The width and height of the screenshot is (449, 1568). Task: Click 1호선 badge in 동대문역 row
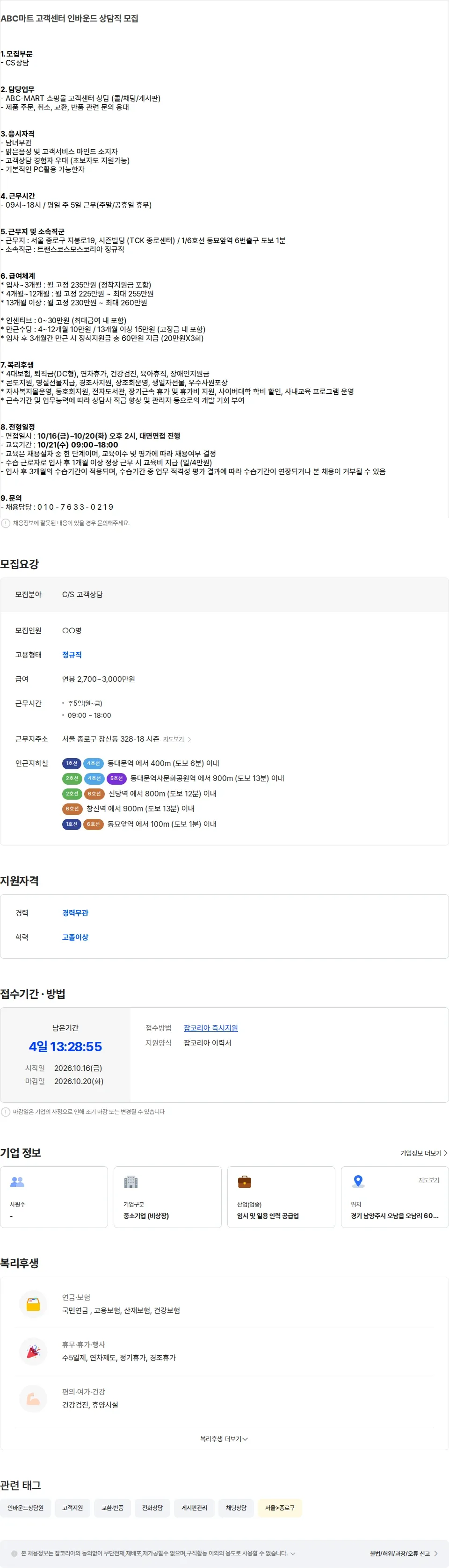tap(72, 763)
